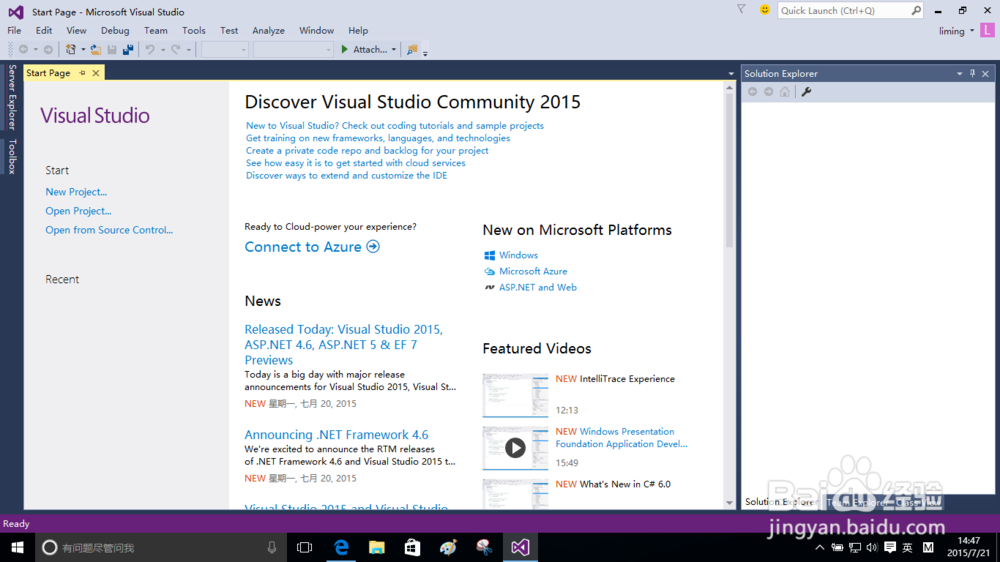1000x562 pixels.
Task: Click the ASP.NET and Web link
Action: pyautogui.click(x=538, y=287)
